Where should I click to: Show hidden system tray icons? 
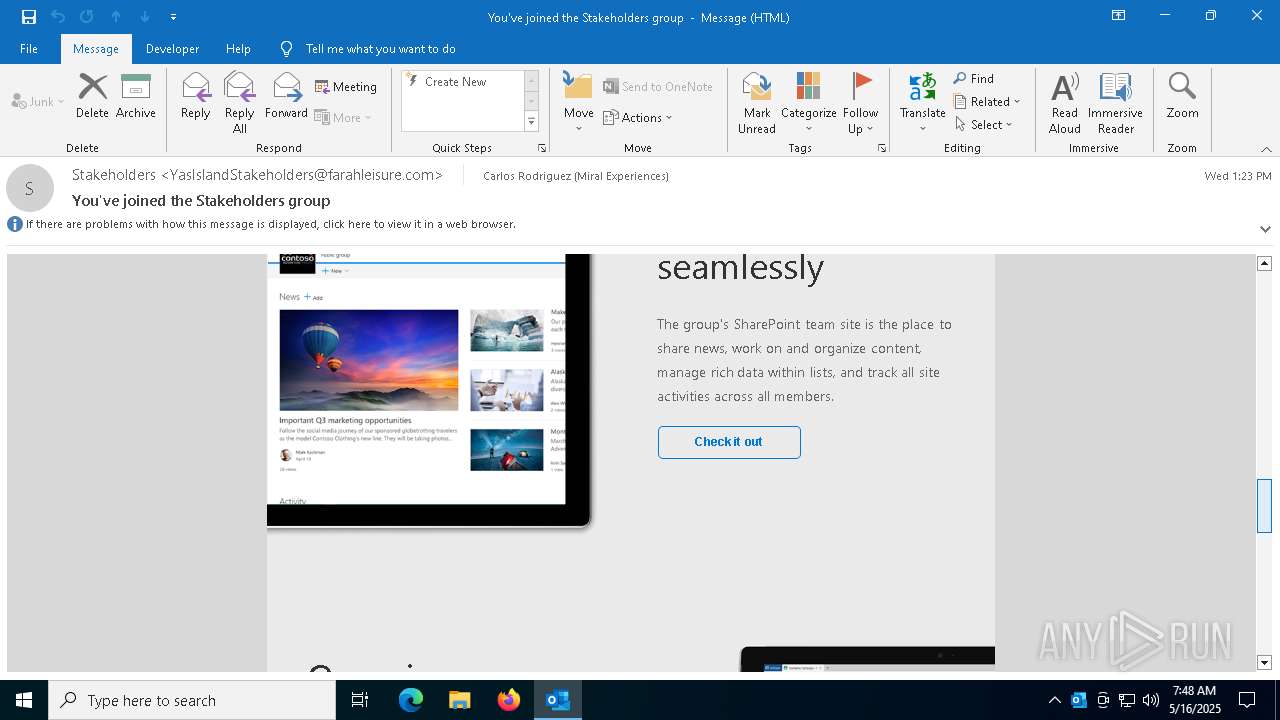1054,700
